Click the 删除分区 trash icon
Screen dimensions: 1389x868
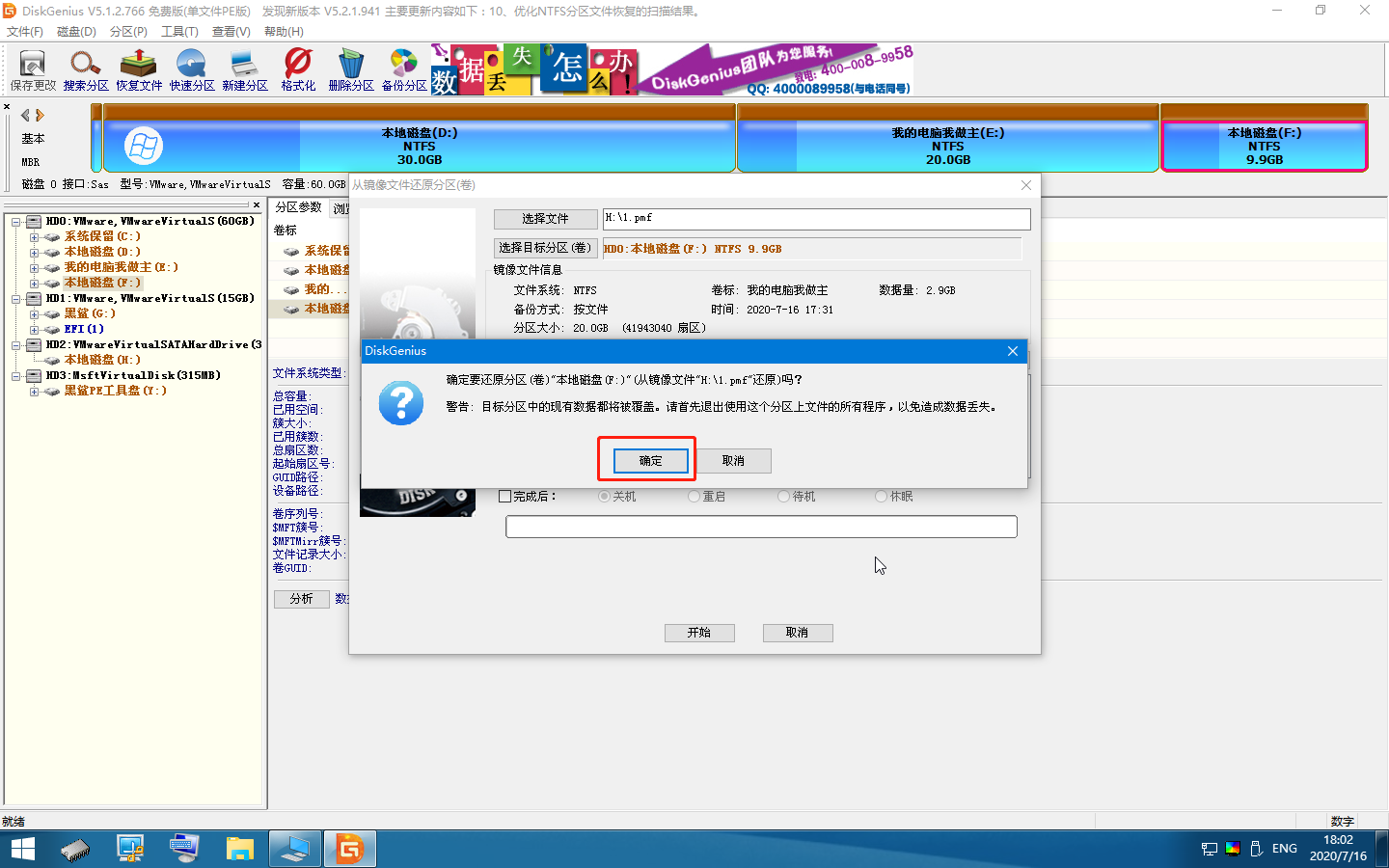(x=351, y=70)
